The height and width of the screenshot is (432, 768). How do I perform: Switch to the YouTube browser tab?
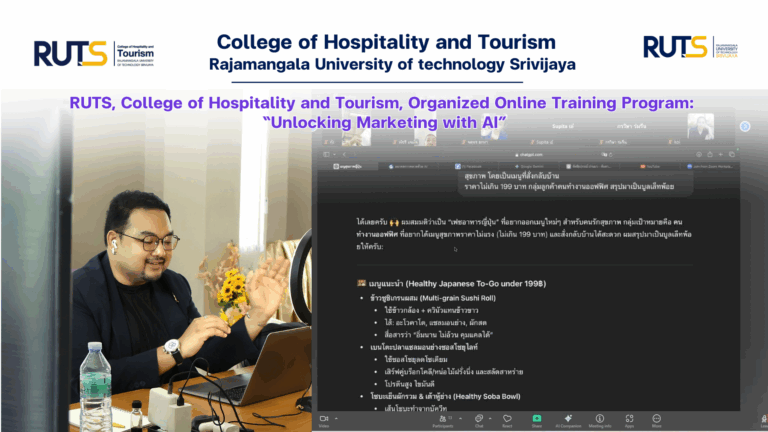pyautogui.click(x=650, y=167)
